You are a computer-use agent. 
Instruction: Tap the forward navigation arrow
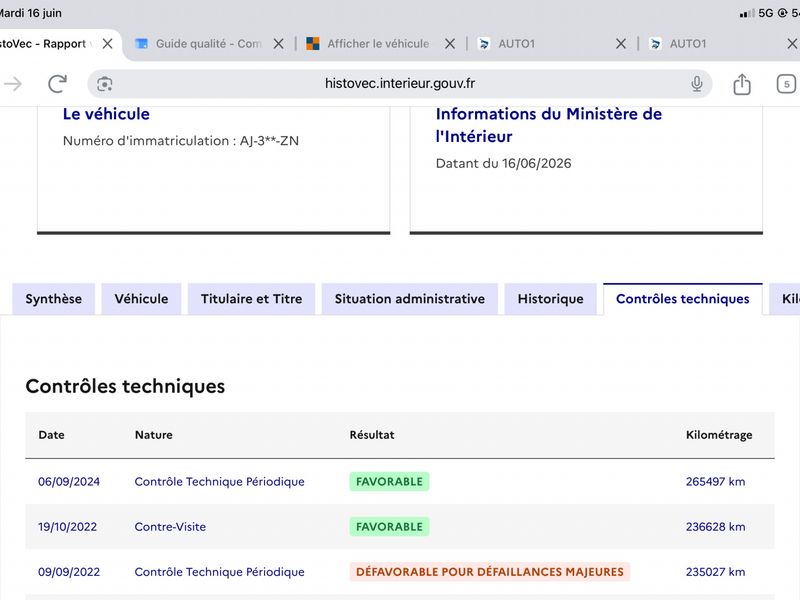[13, 84]
